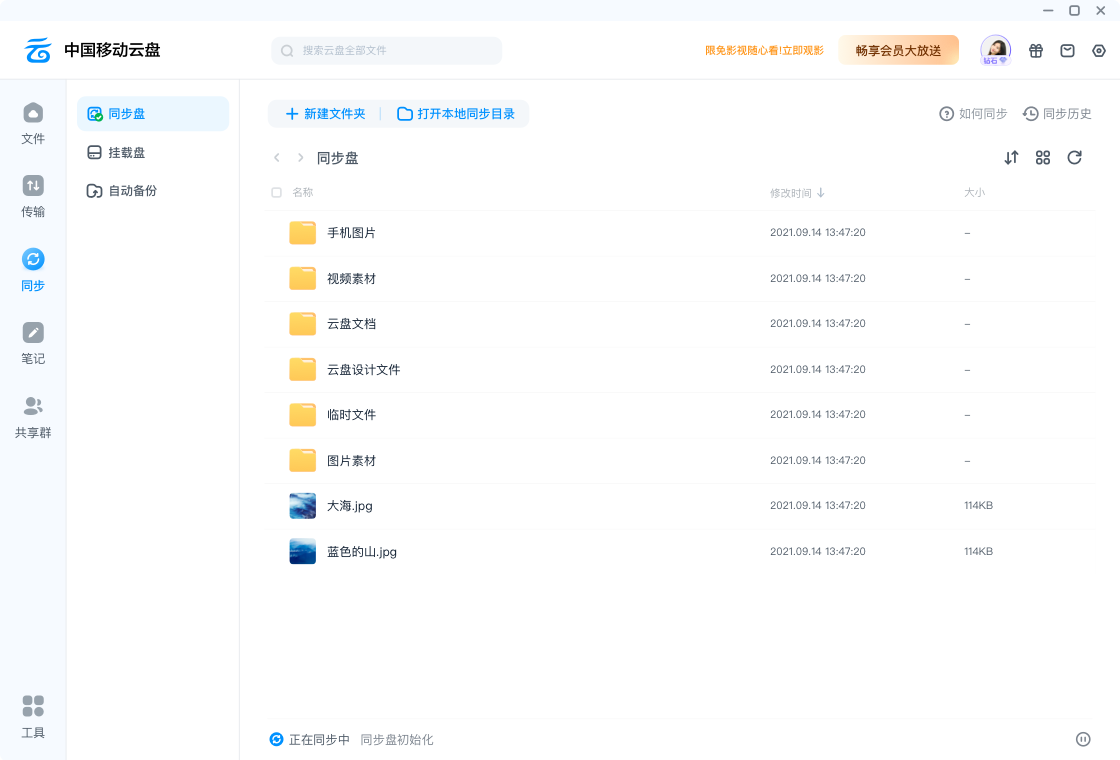Click the 搜索云盘全部文件 search field
This screenshot has height=760, width=1120.
pos(387,50)
